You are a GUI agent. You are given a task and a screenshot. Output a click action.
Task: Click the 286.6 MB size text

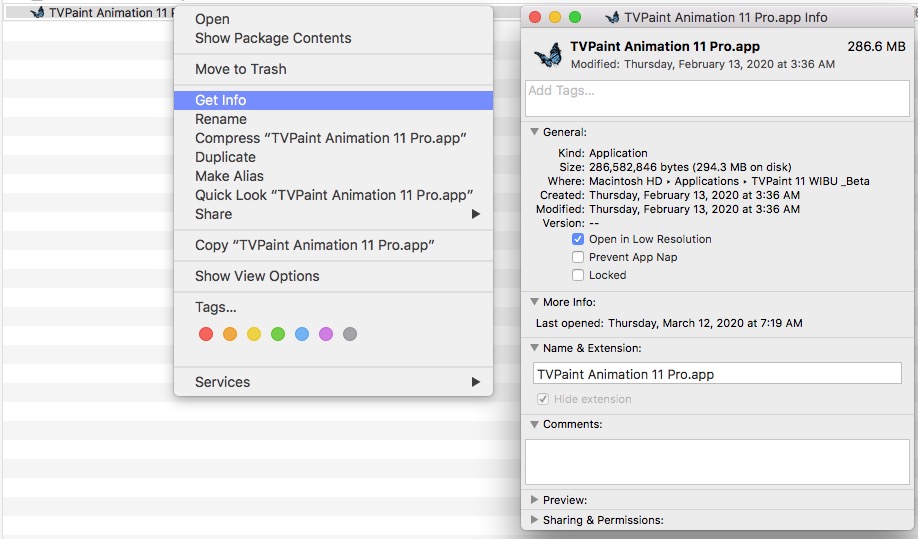click(x=876, y=46)
